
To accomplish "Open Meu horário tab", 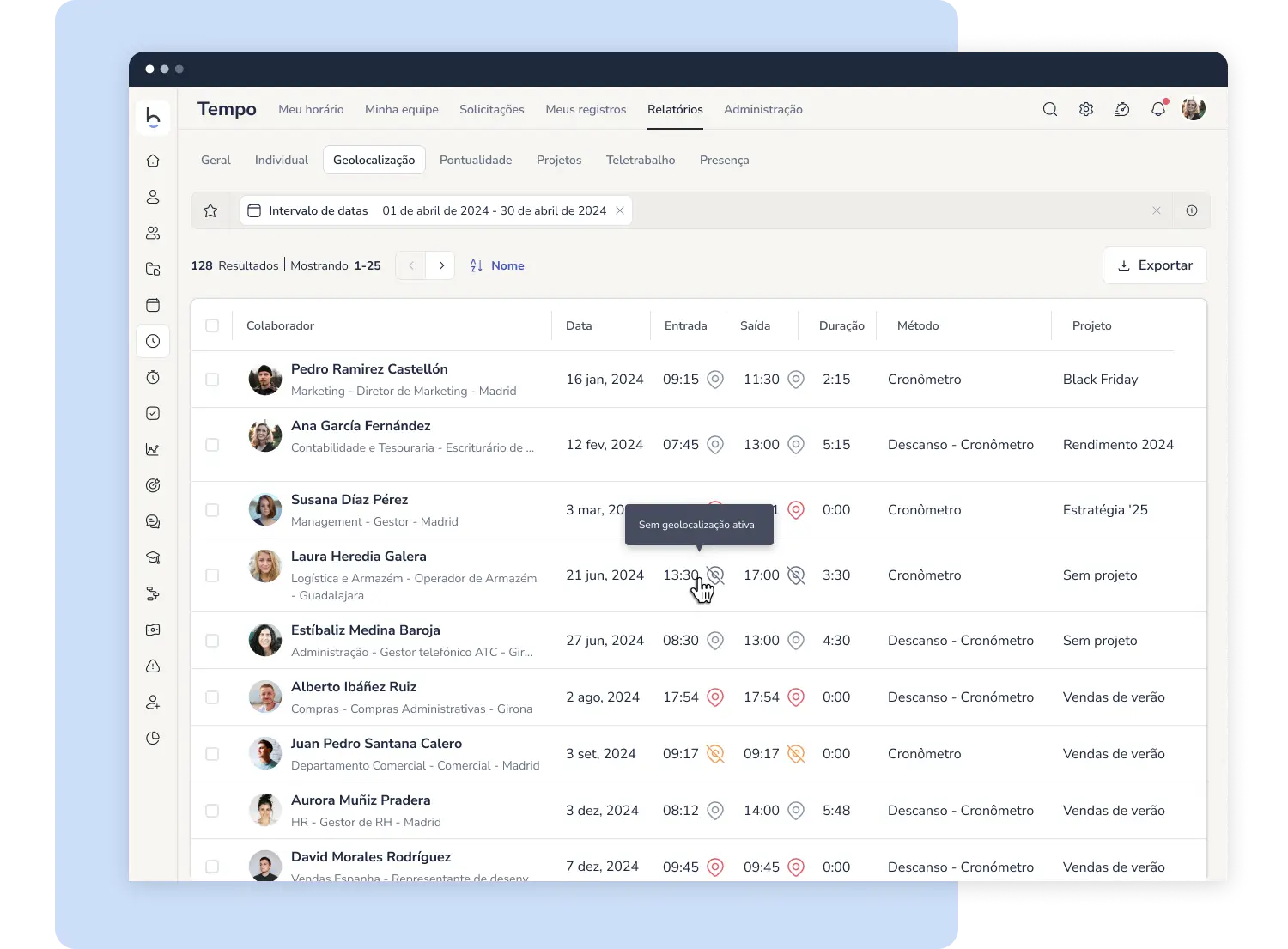I will click(x=311, y=109).
